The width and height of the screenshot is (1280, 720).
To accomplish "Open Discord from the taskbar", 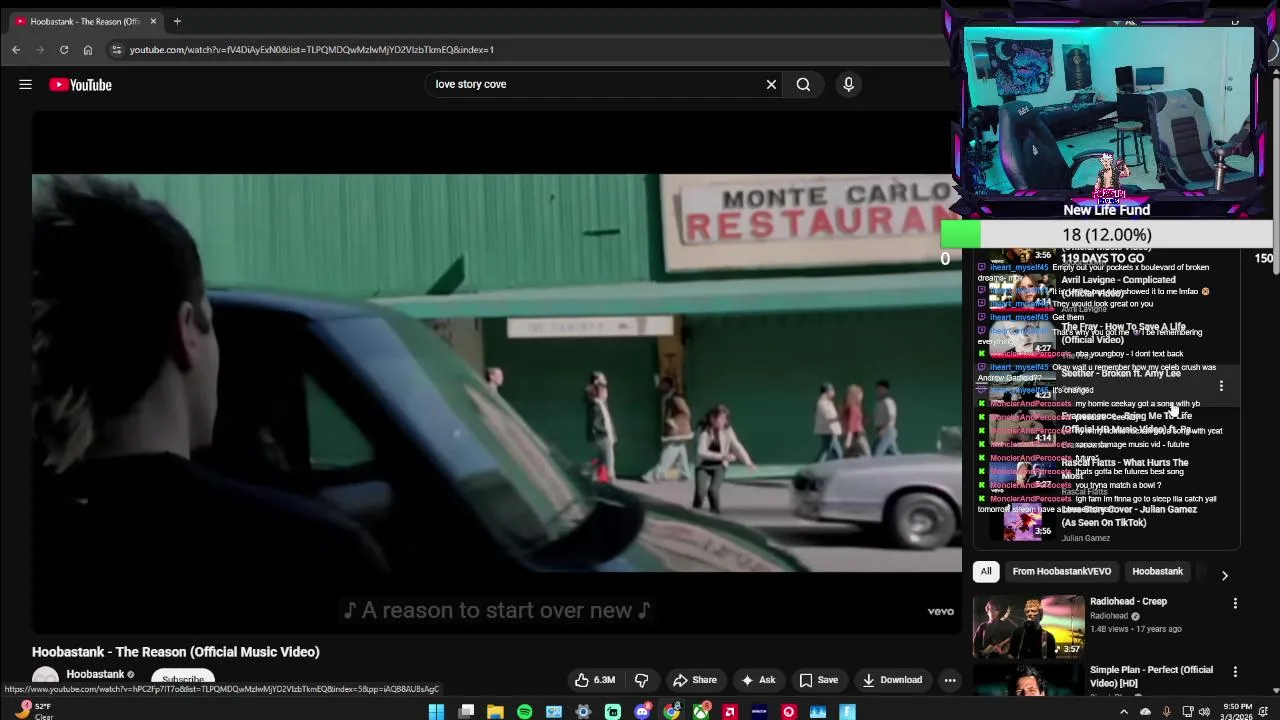I will tap(642, 712).
